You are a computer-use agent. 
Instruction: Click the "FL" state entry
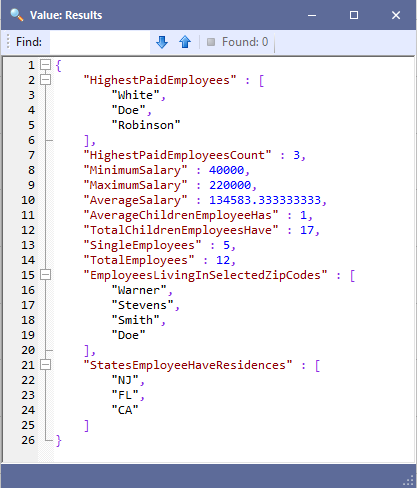(125, 395)
